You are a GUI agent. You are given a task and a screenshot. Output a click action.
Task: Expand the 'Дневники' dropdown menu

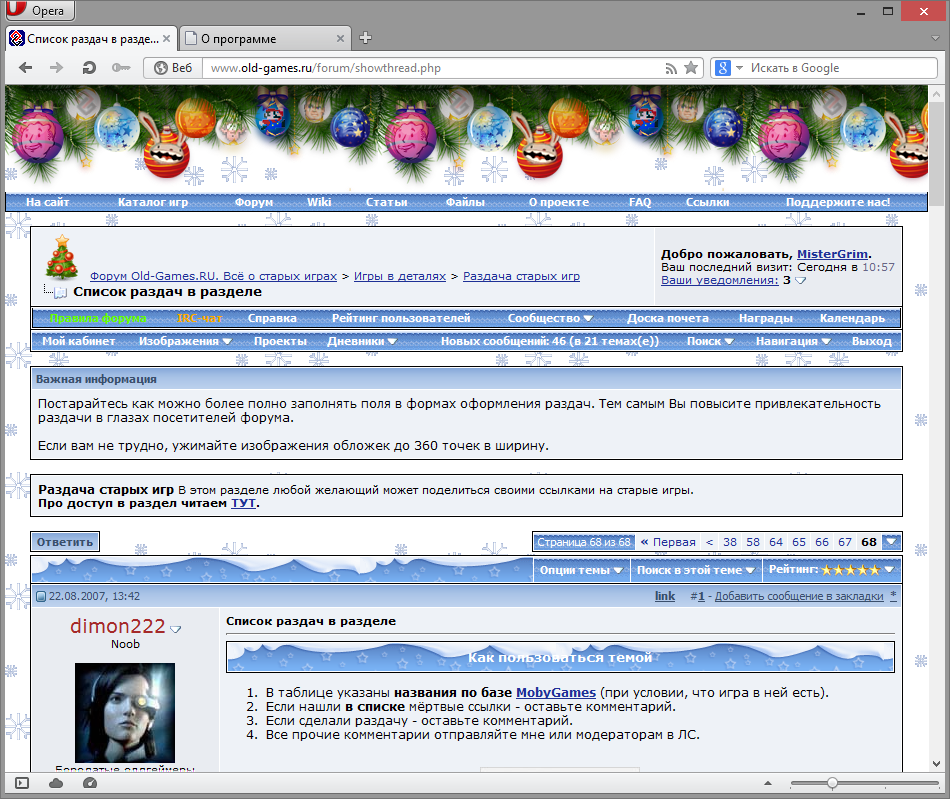coord(362,341)
